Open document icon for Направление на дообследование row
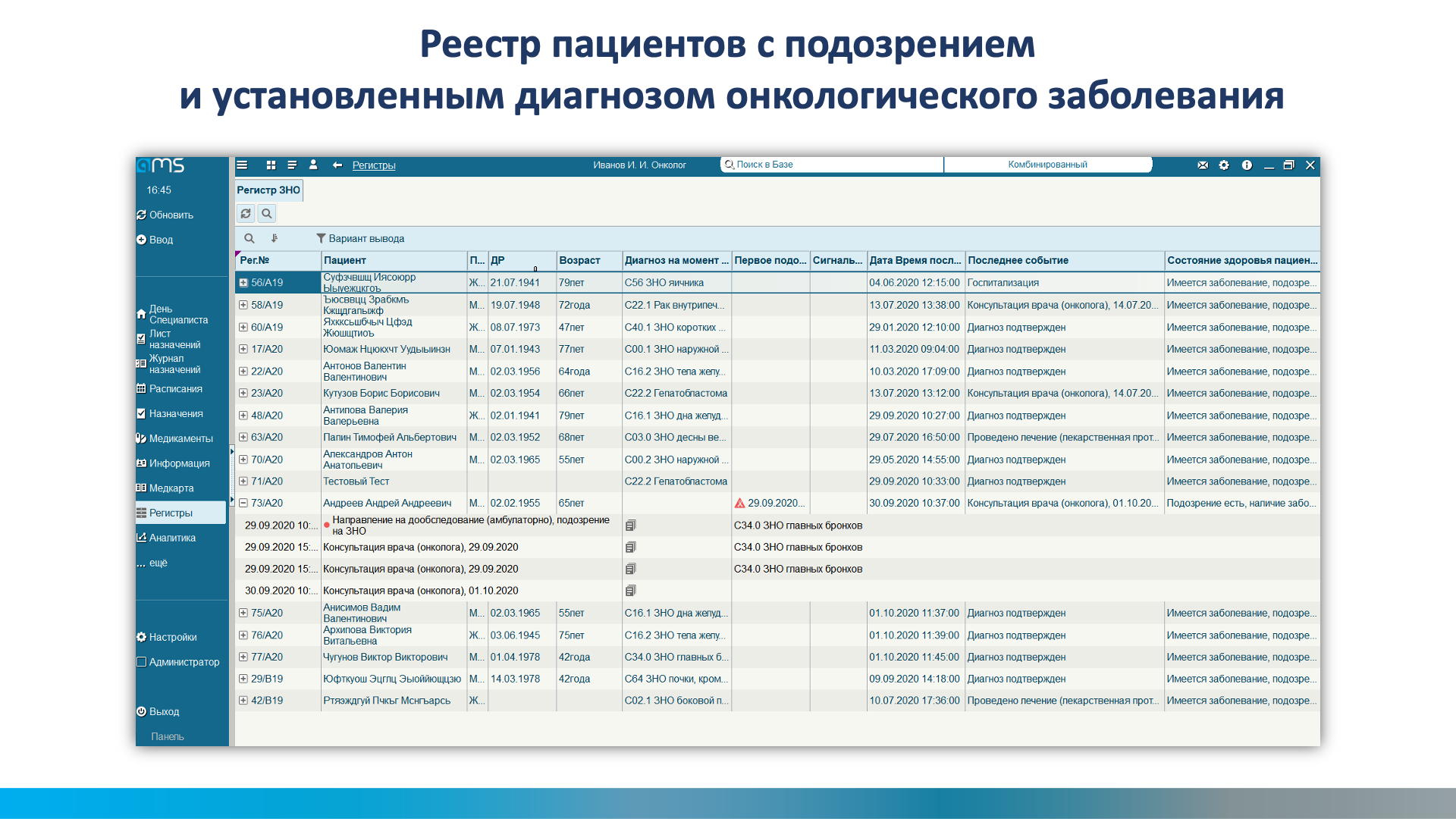Screen dimensions: 1456x819 pyautogui.click(x=630, y=525)
